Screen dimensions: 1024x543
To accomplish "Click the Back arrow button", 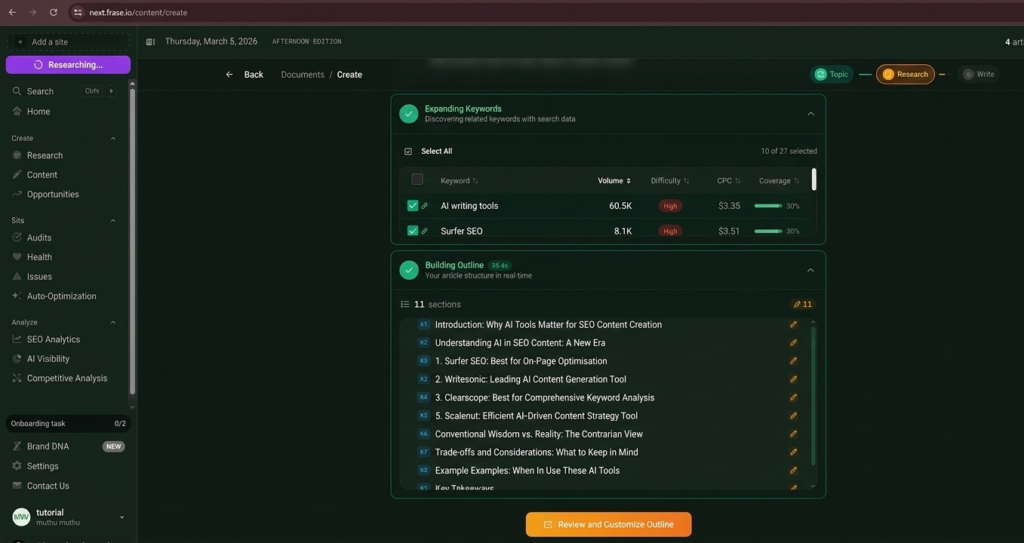I will [244, 74].
